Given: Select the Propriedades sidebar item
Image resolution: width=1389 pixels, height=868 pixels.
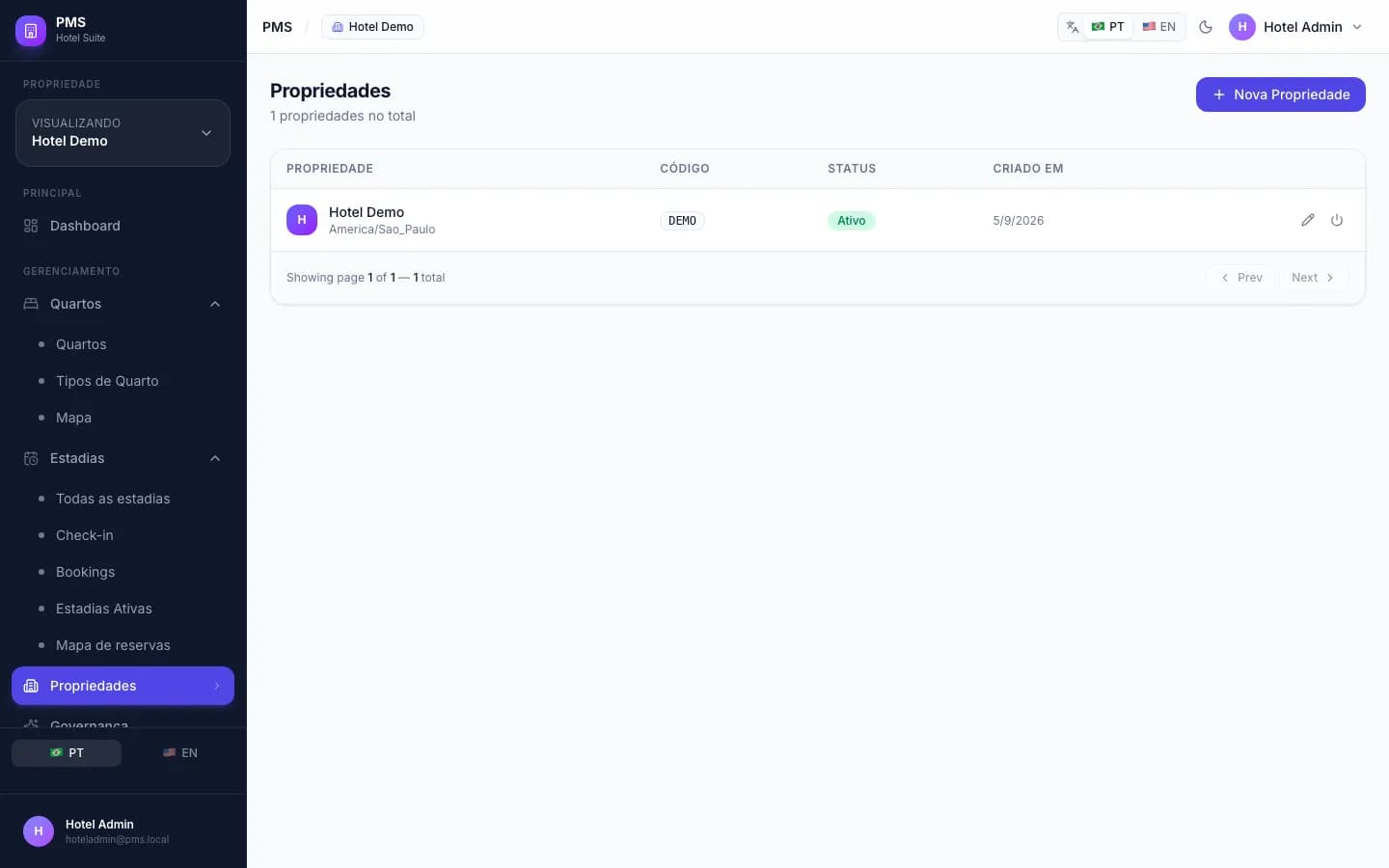Looking at the screenshot, I should tap(123, 686).
